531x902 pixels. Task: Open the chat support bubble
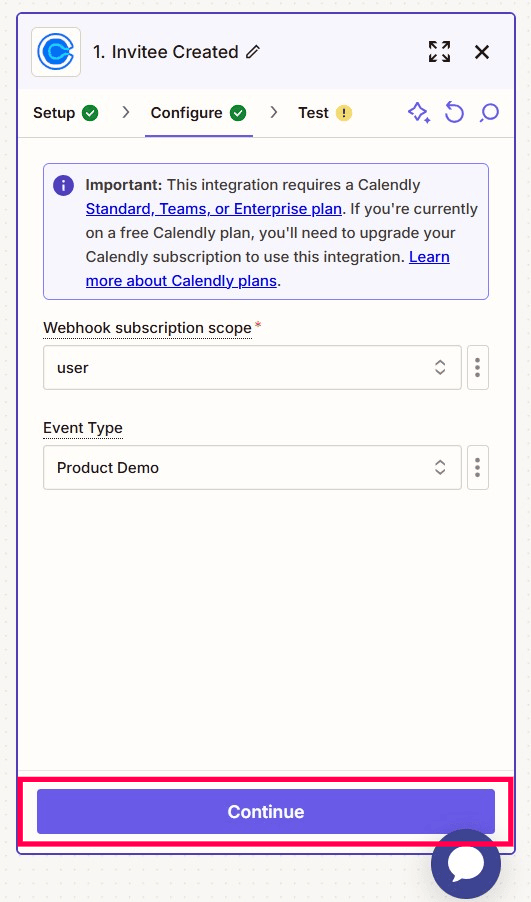pos(466,863)
